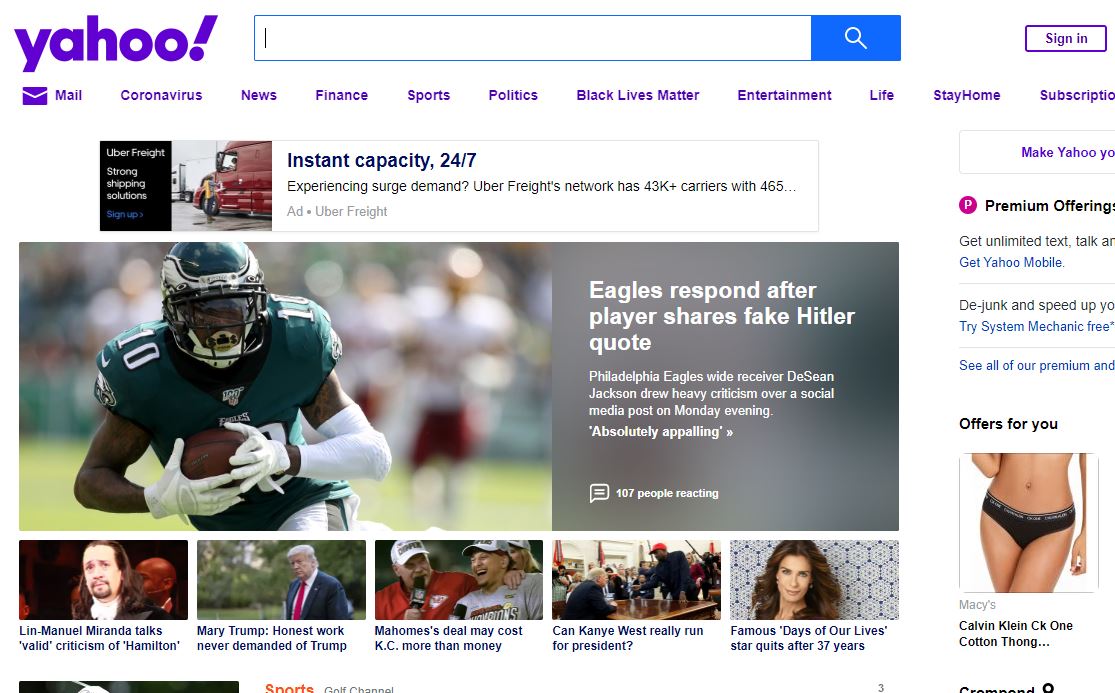1115x693 pixels.
Task: Click the comment bubble reactions icon
Action: (x=599, y=493)
